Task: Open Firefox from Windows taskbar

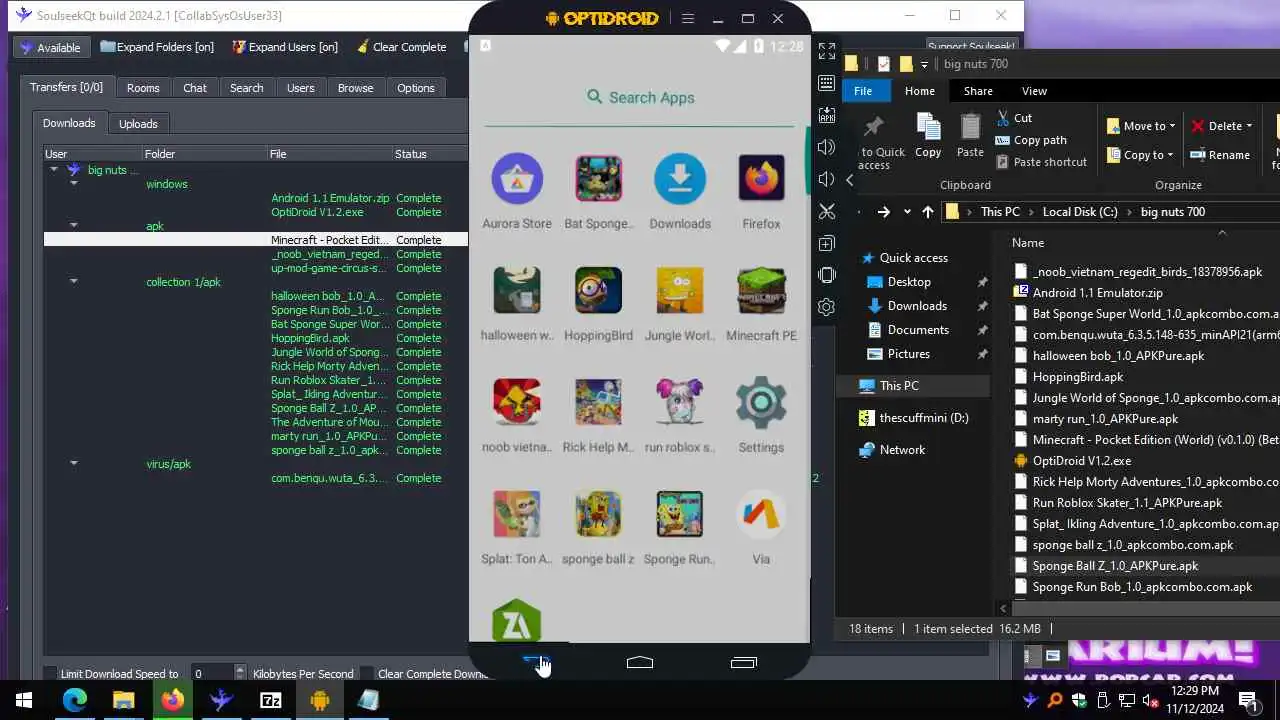Action: [172, 700]
